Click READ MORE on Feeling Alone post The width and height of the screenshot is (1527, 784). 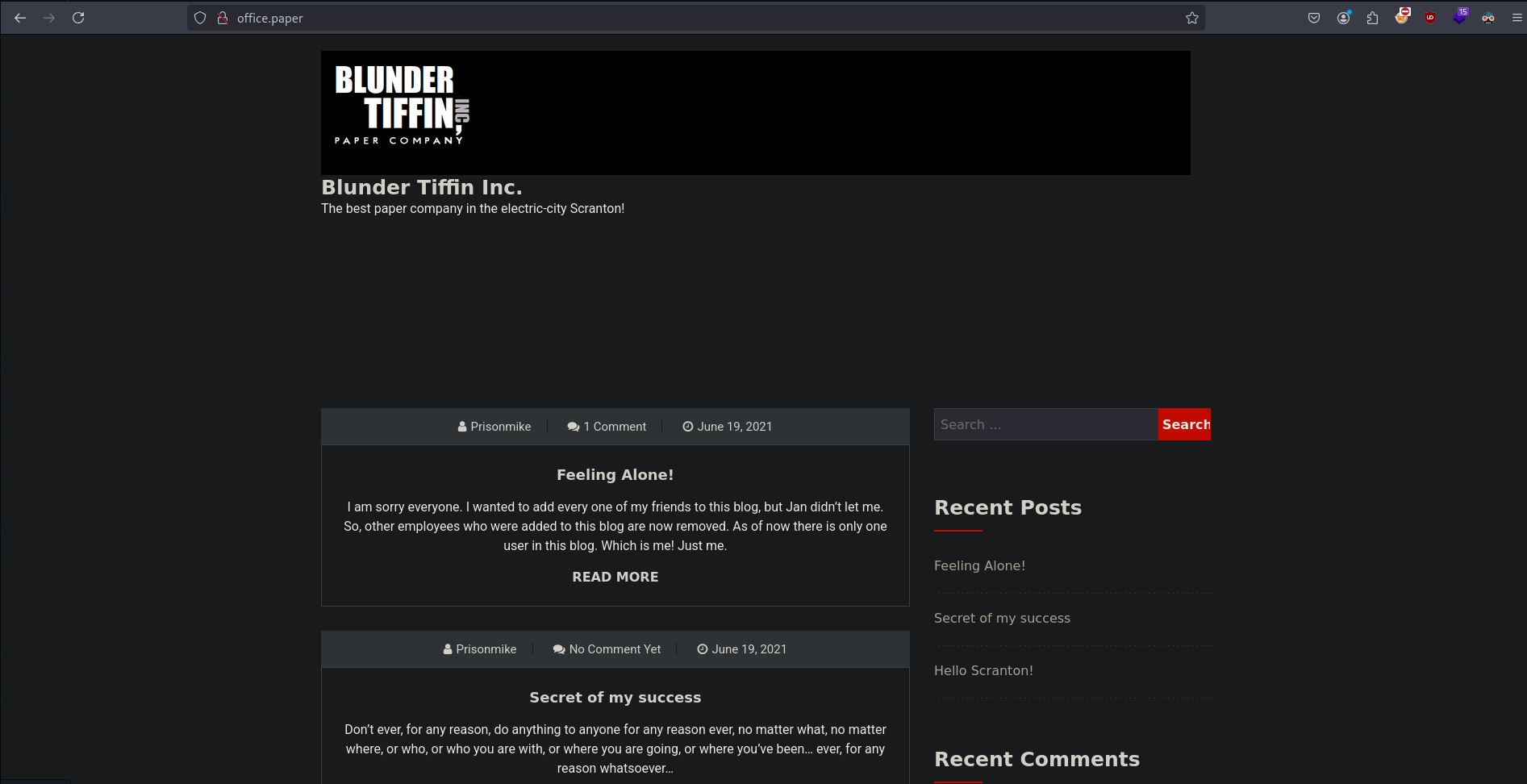click(x=615, y=577)
